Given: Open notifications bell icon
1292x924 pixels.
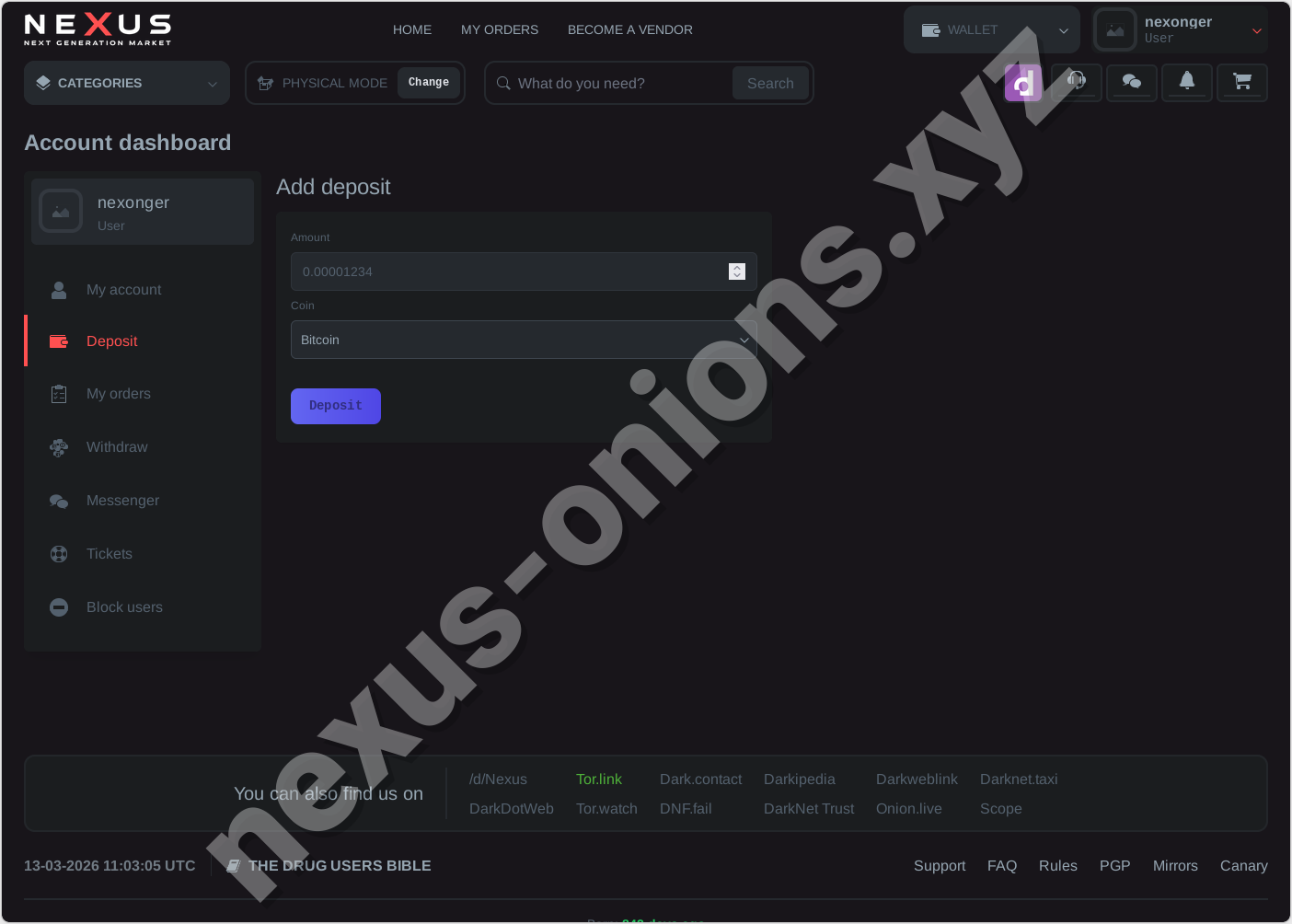Looking at the screenshot, I should [x=1187, y=83].
